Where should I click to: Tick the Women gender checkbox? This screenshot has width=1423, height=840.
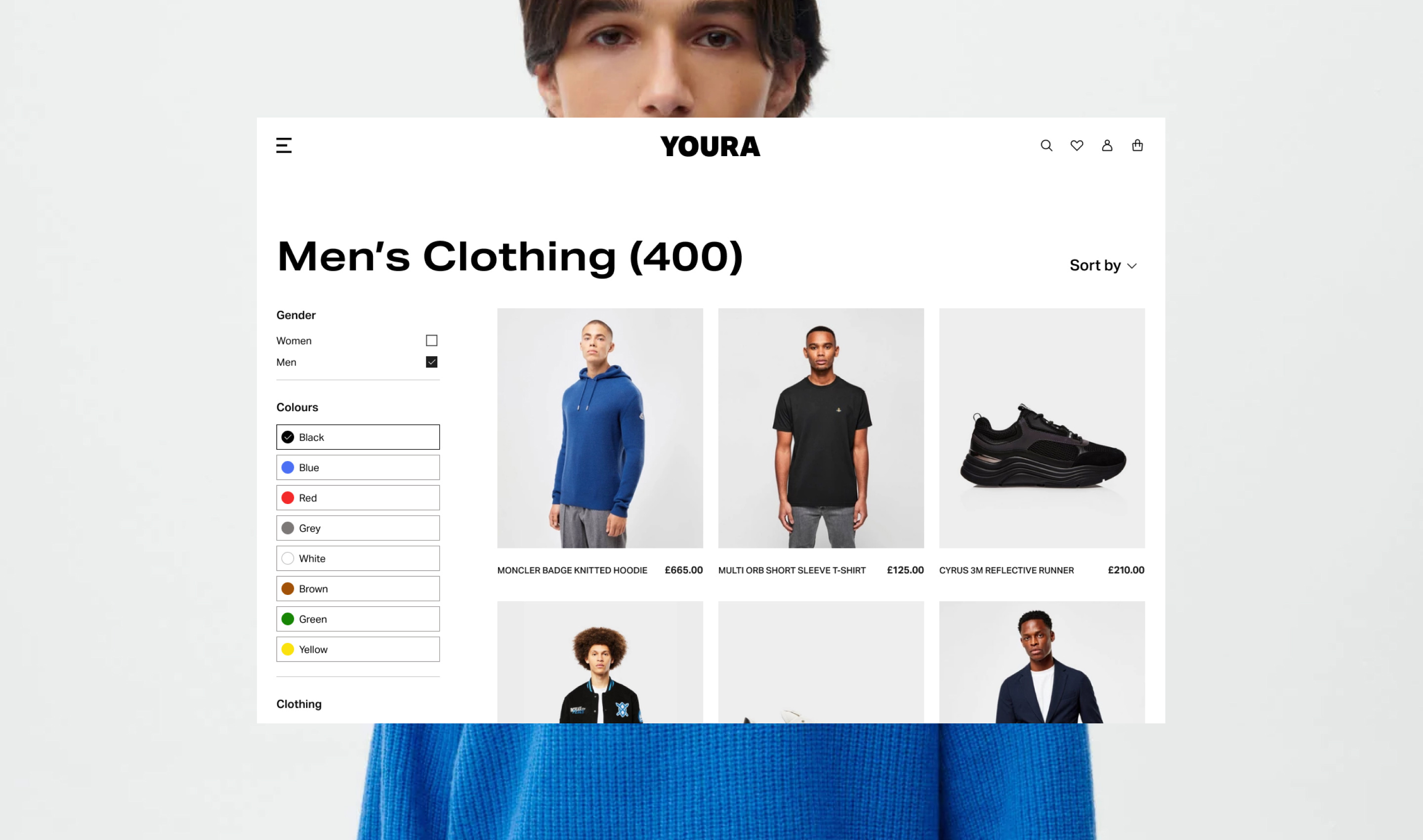coord(431,340)
